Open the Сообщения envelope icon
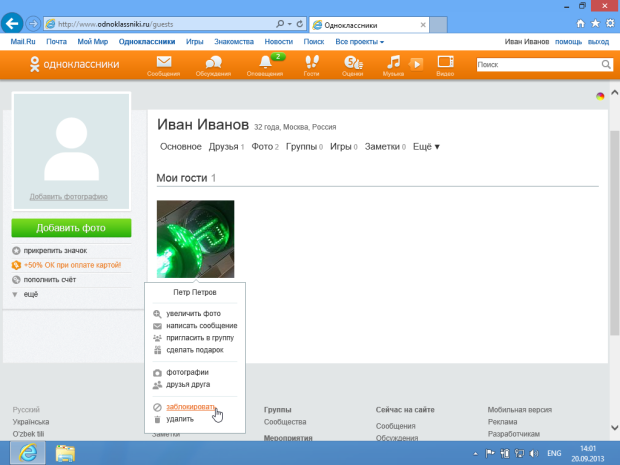The width and height of the screenshot is (620, 465). point(164,62)
